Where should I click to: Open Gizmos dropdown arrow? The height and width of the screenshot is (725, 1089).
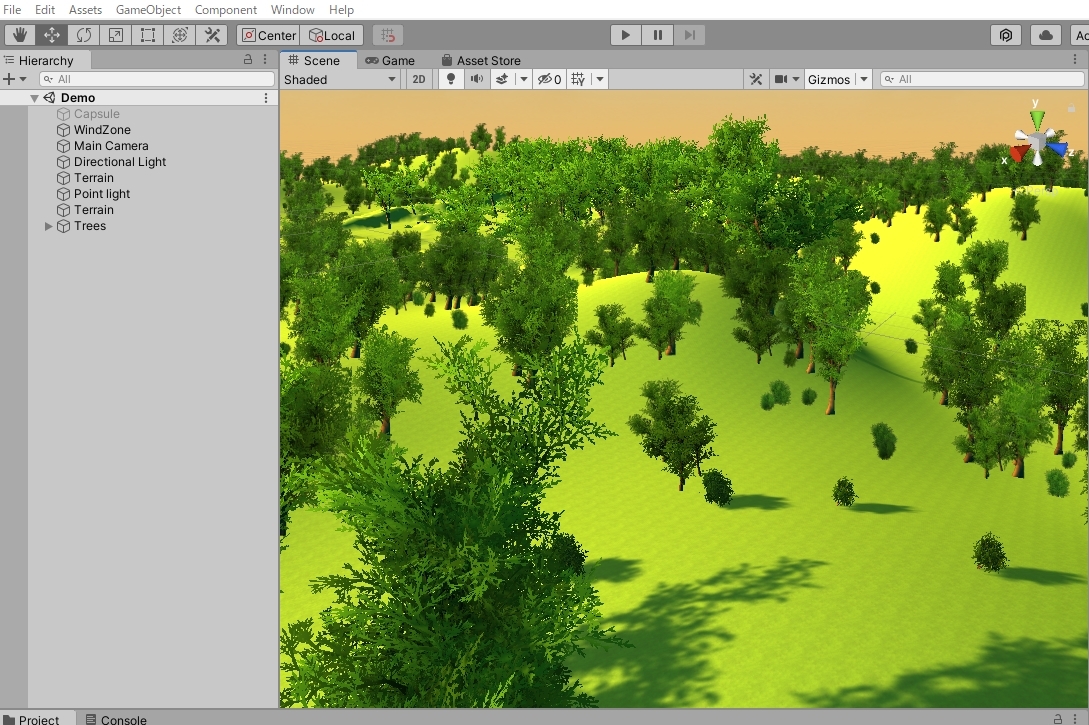coord(864,79)
